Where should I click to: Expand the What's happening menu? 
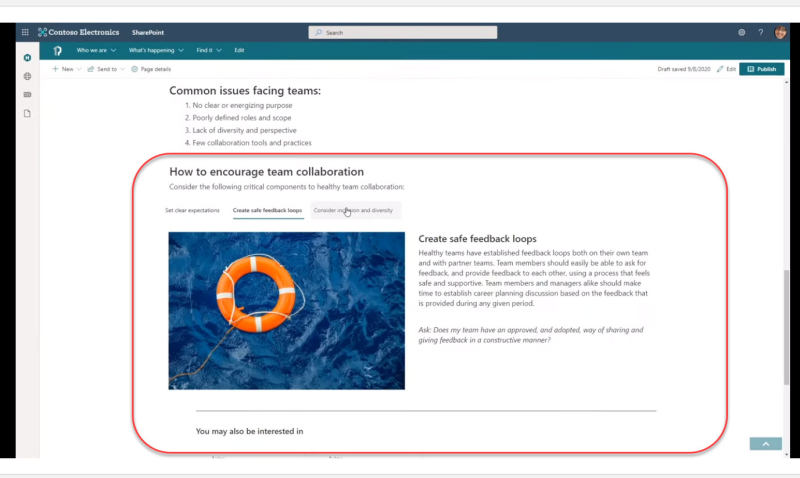(156, 50)
